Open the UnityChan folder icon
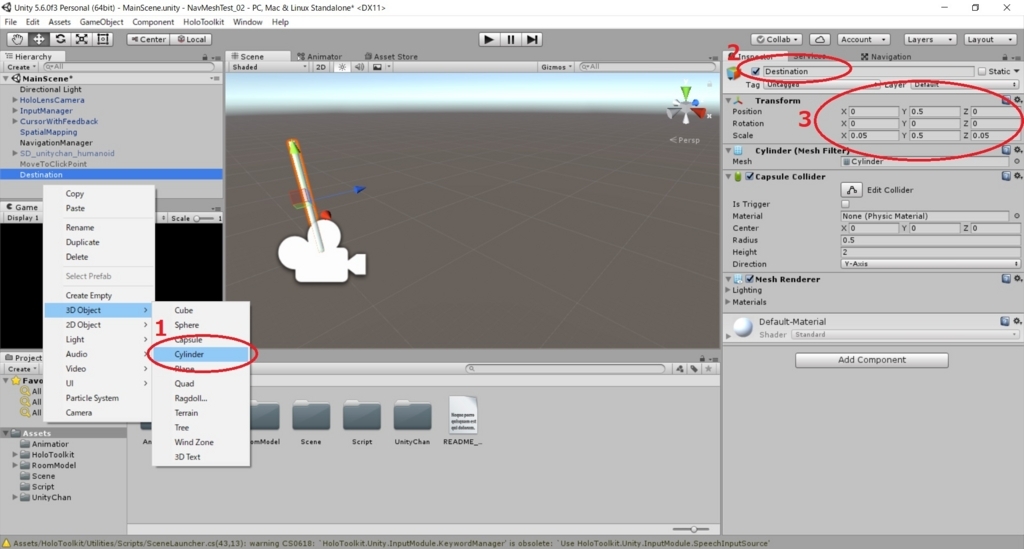The height and width of the screenshot is (549, 1024). (x=412, y=416)
